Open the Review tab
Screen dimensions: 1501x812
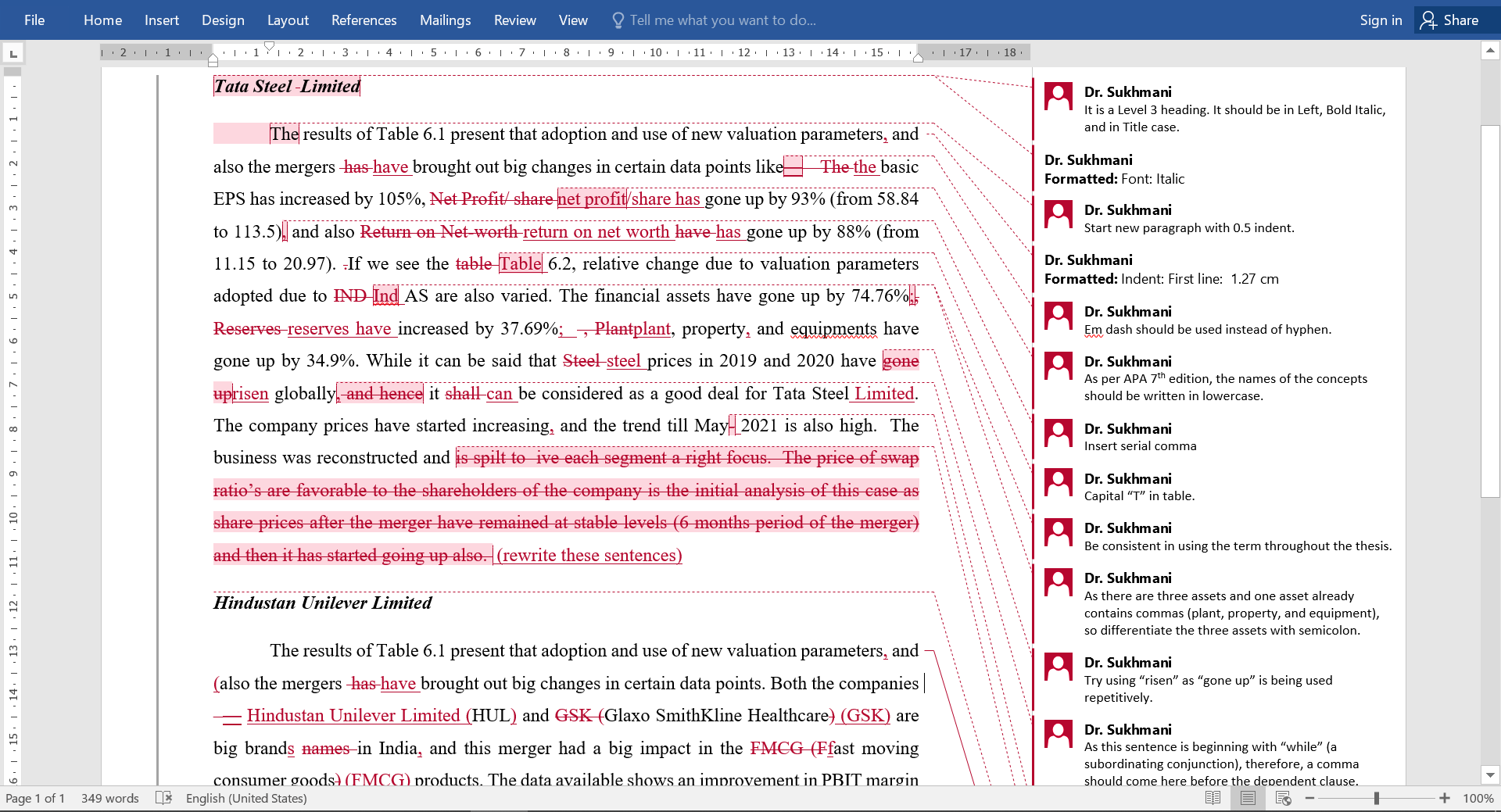click(514, 20)
